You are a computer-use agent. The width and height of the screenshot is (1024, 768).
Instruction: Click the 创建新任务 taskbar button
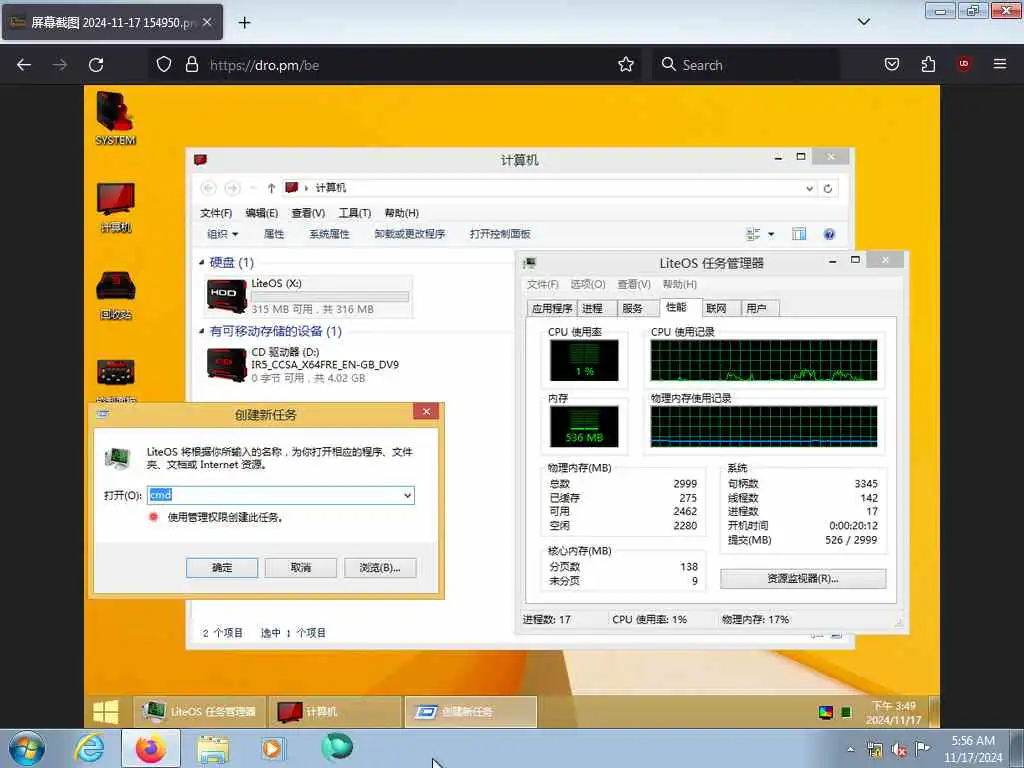tap(471, 712)
